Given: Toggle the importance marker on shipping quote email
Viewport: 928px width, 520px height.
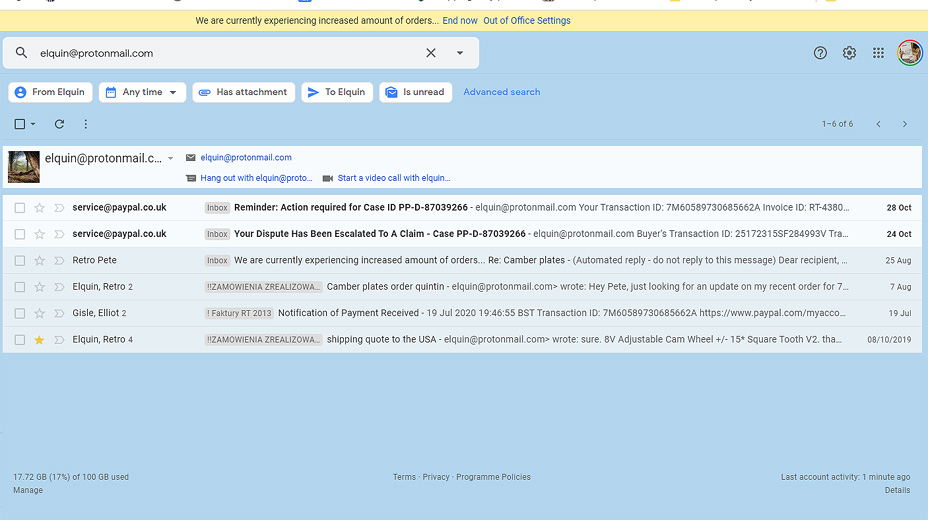Looking at the screenshot, I should (59, 340).
